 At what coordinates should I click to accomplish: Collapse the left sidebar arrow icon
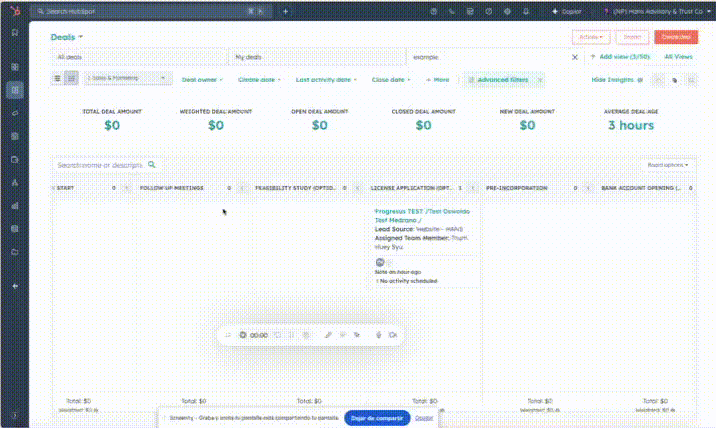(15, 286)
